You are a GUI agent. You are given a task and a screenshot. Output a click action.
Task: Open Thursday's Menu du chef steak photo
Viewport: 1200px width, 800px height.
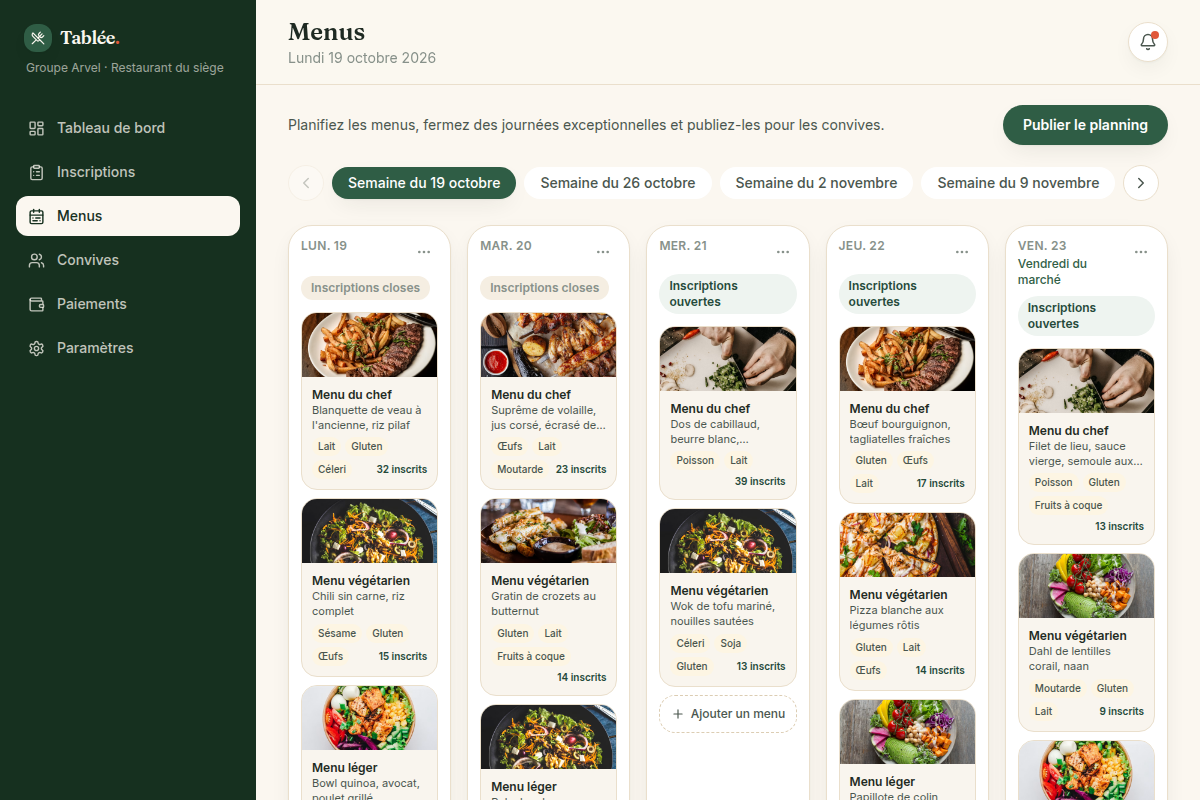pos(907,359)
